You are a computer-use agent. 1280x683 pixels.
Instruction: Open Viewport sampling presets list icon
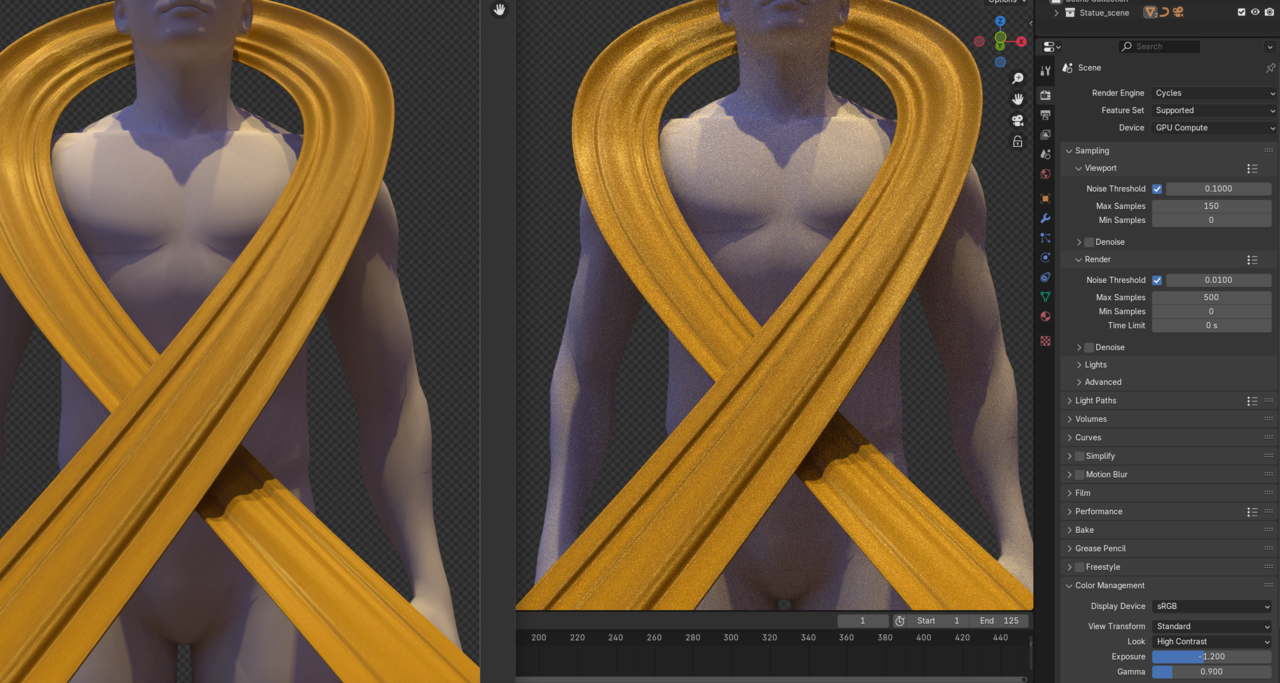[x=1252, y=169]
